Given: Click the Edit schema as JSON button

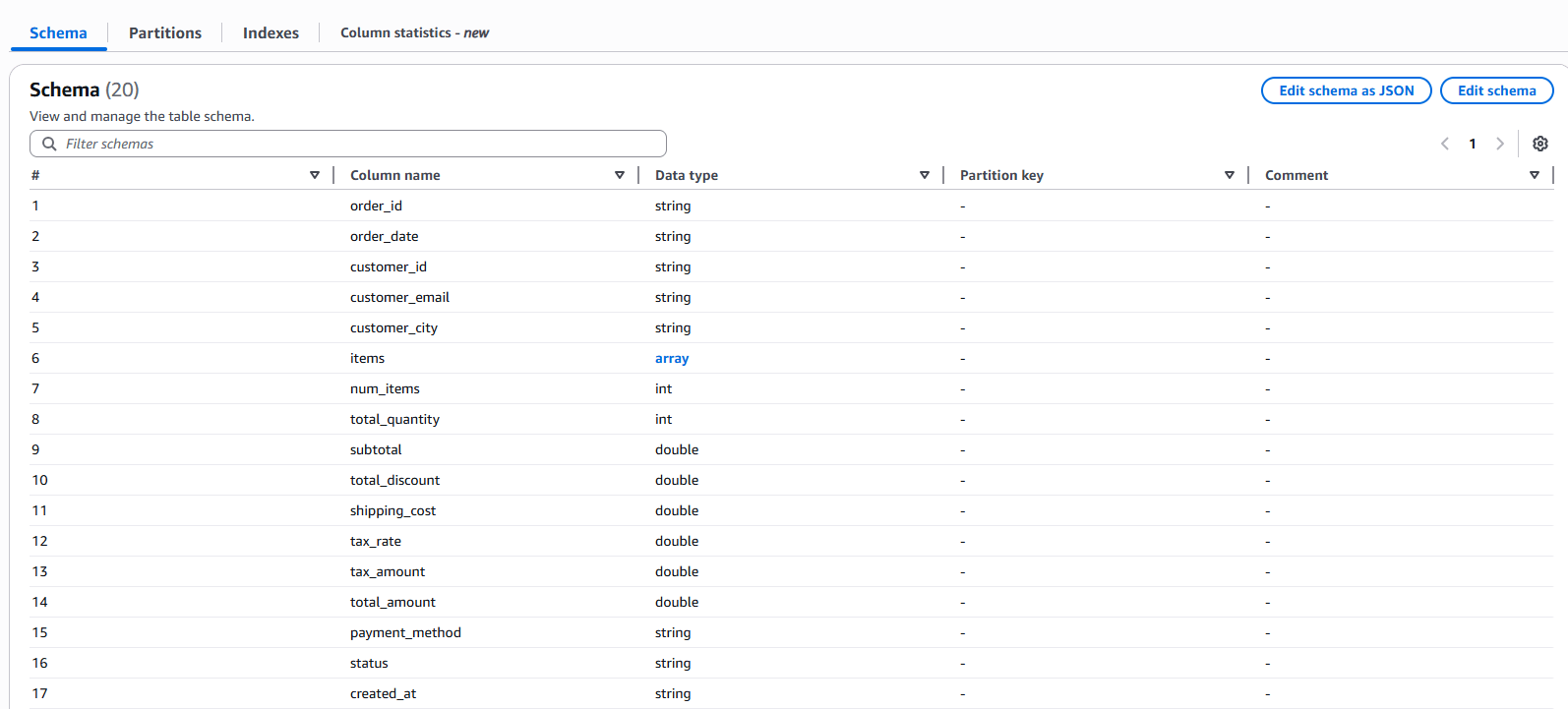Looking at the screenshot, I should (x=1346, y=90).
